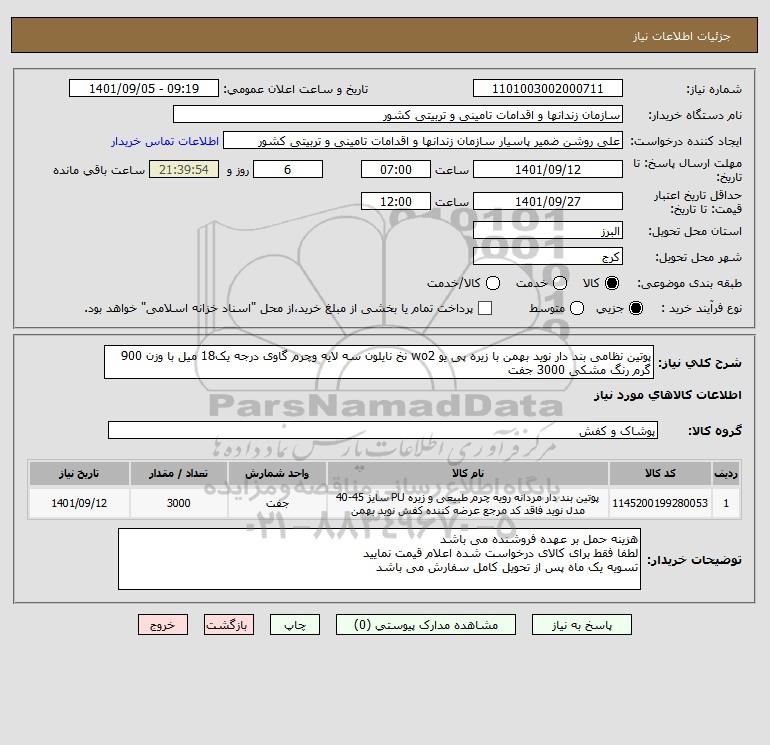Click product code 1145200199280053 cell
Image resolution: width=770 pixels, height=745 pixels.
tap(660, 503)
